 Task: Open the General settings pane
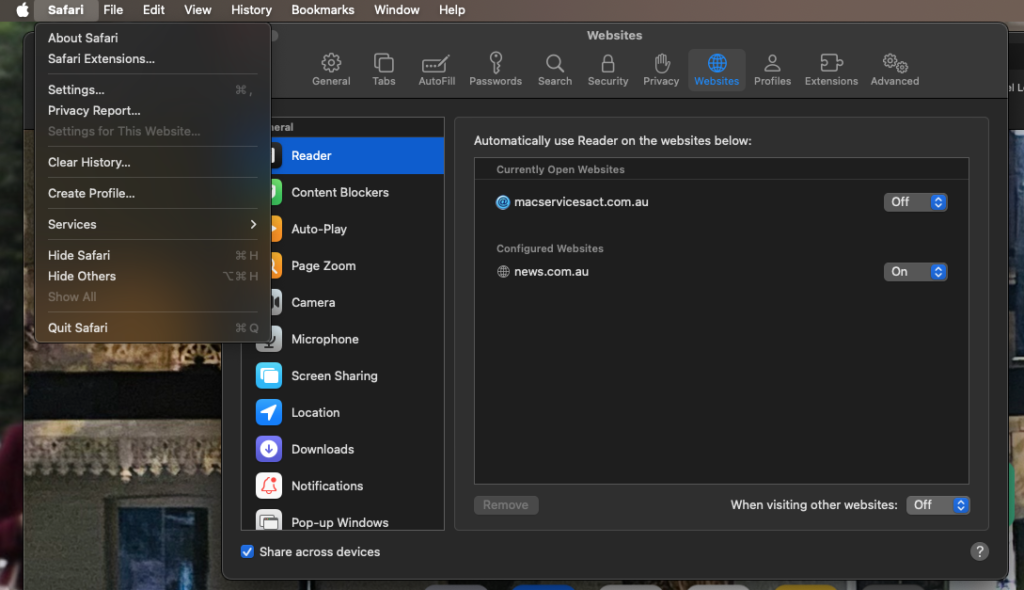point(331,69)
